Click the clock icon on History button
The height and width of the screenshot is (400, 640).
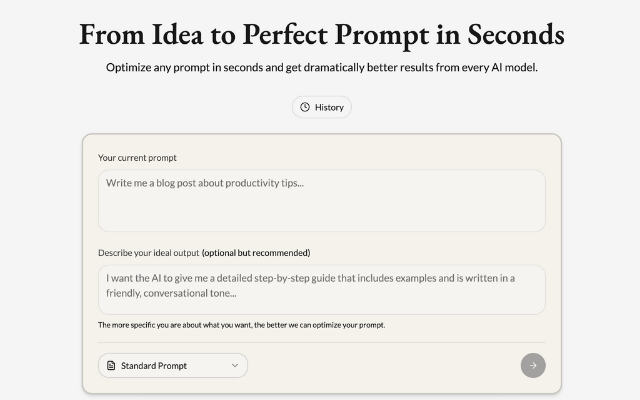click(x=305, y=107)
